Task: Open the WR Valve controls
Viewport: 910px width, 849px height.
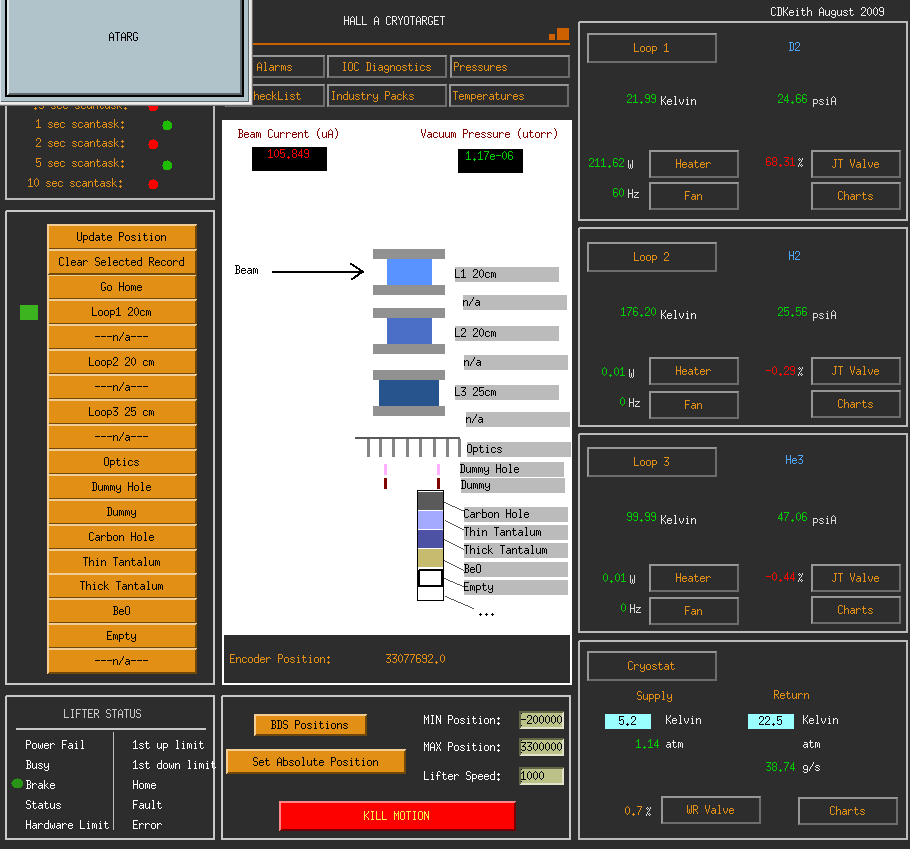Action: [x=710, y=810]
